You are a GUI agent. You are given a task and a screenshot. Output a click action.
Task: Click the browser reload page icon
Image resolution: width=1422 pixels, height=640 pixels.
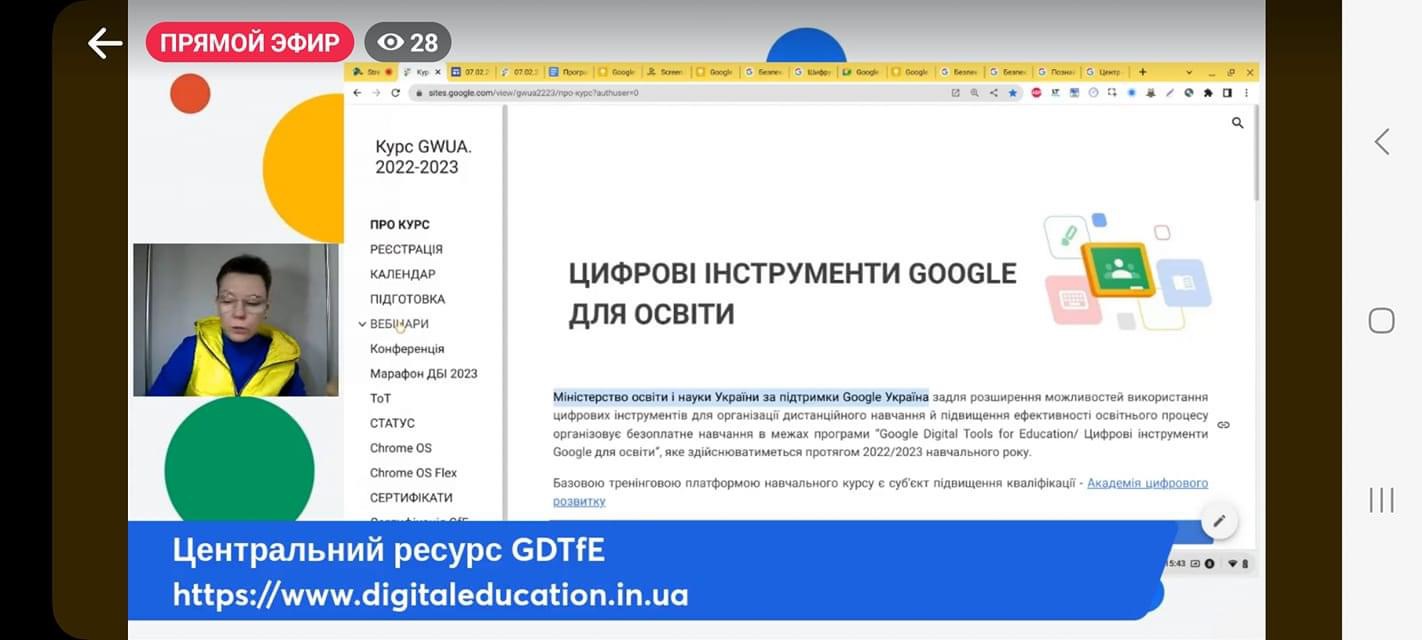point(395,93)
